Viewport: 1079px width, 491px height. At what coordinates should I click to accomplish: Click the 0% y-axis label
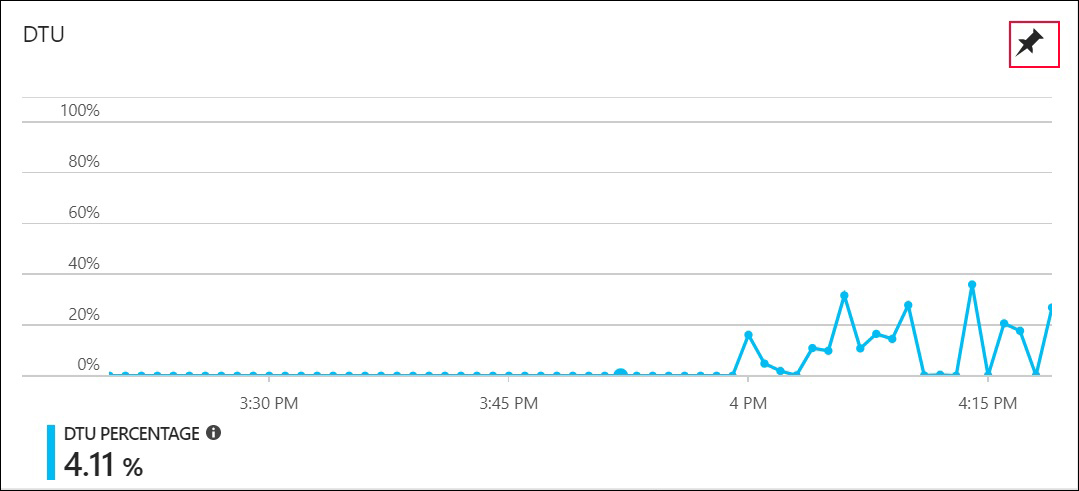[88, 365]
